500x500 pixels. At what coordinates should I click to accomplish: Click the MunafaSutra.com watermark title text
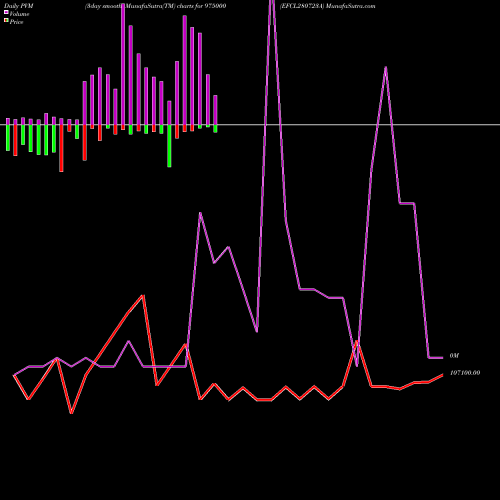point(351,6)
